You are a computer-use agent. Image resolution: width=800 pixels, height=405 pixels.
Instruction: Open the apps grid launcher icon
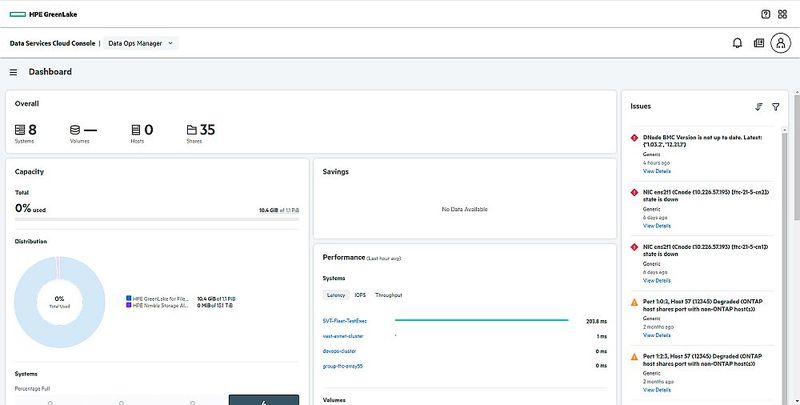point(782,14)
